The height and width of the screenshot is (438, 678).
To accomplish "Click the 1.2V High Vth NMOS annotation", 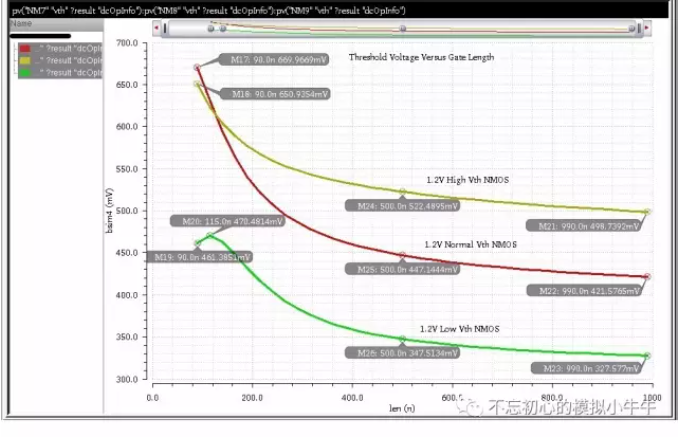I will coord(467,179).
